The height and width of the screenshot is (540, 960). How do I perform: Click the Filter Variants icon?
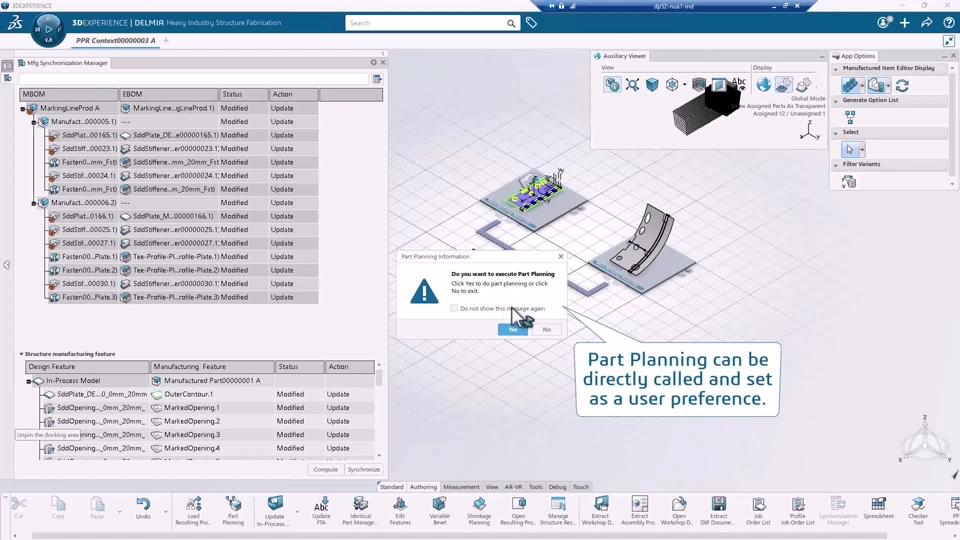click(x=849, y=181)
